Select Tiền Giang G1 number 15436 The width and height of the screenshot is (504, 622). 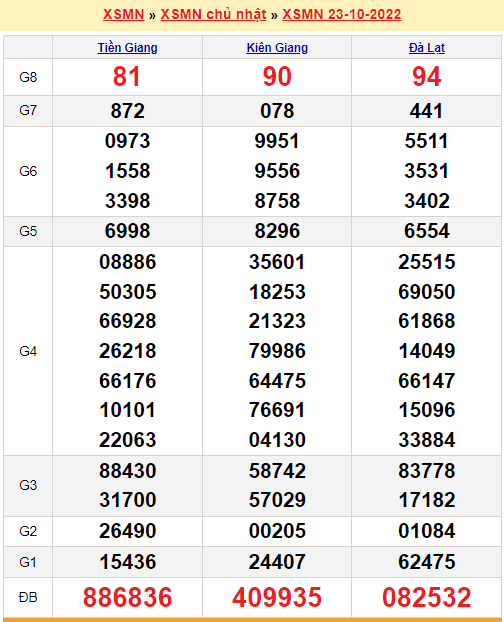point(128,562)
